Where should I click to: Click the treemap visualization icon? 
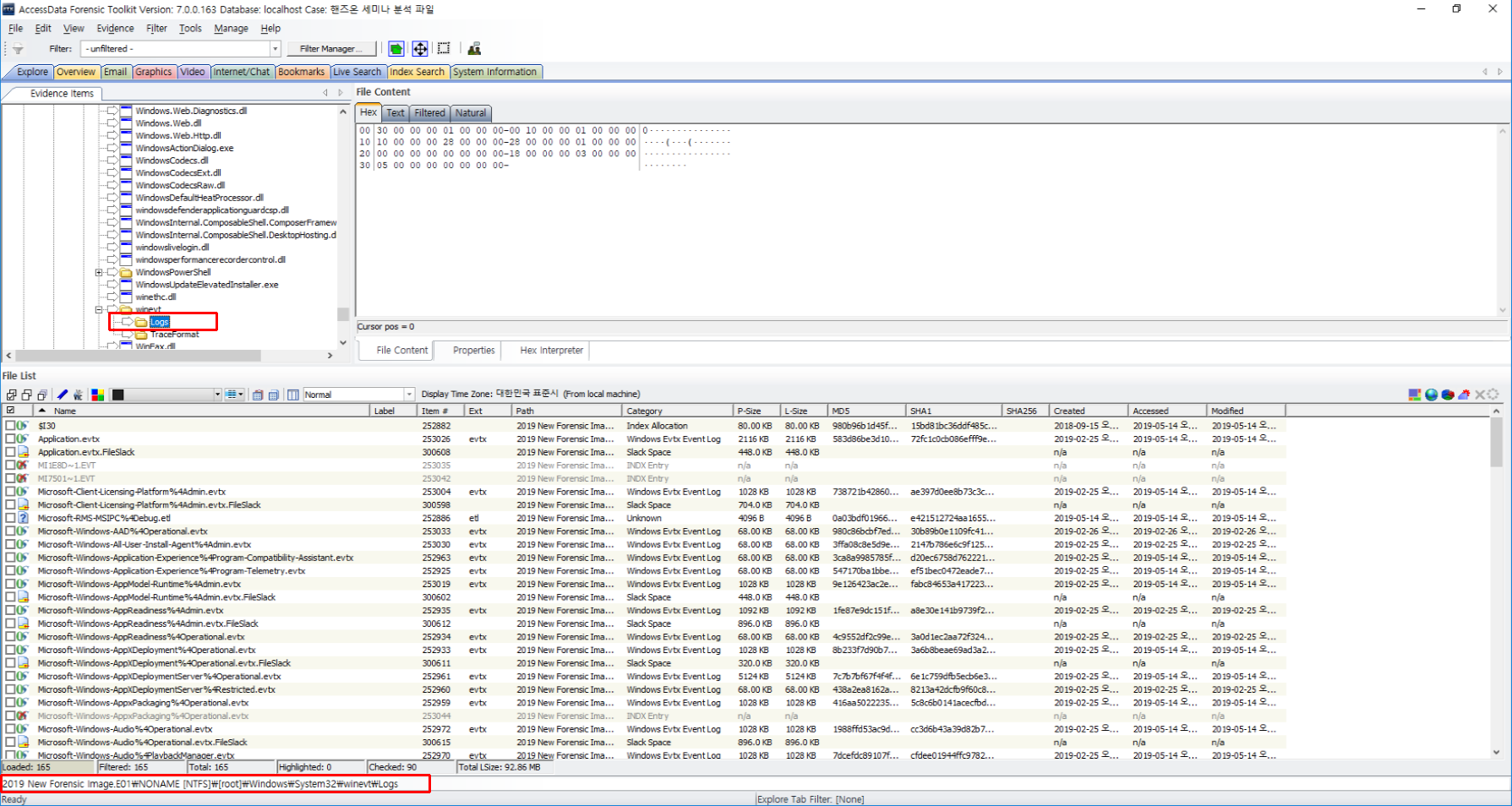pyautogui.click(x=1415, y=395)
